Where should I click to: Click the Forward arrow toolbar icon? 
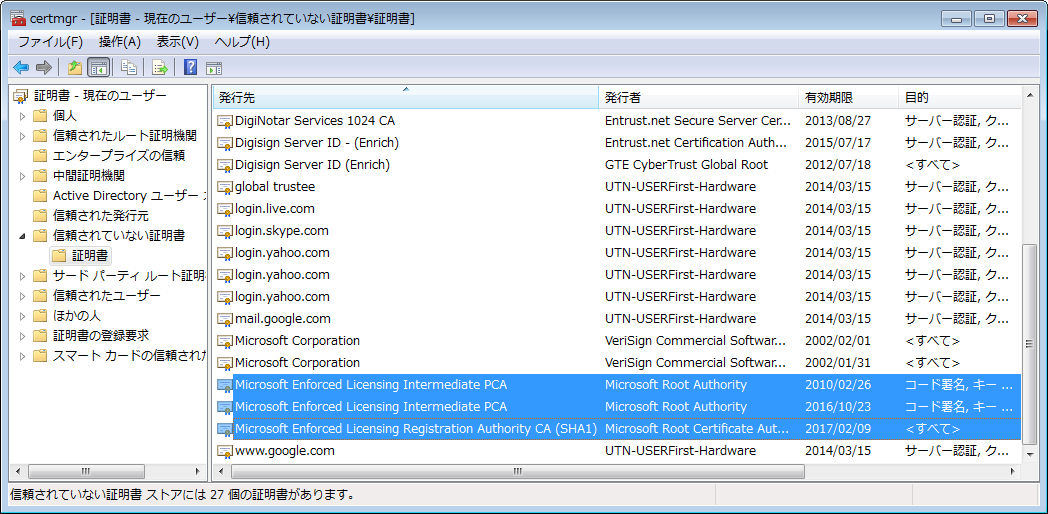(x=43, y=68)
